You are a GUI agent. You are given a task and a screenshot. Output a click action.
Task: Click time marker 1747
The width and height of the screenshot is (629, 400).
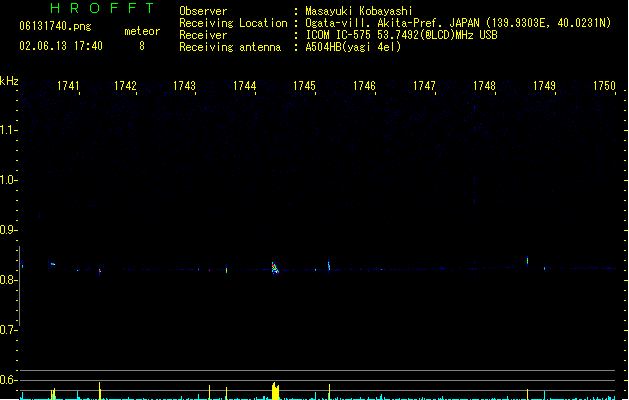pos(424,86)
